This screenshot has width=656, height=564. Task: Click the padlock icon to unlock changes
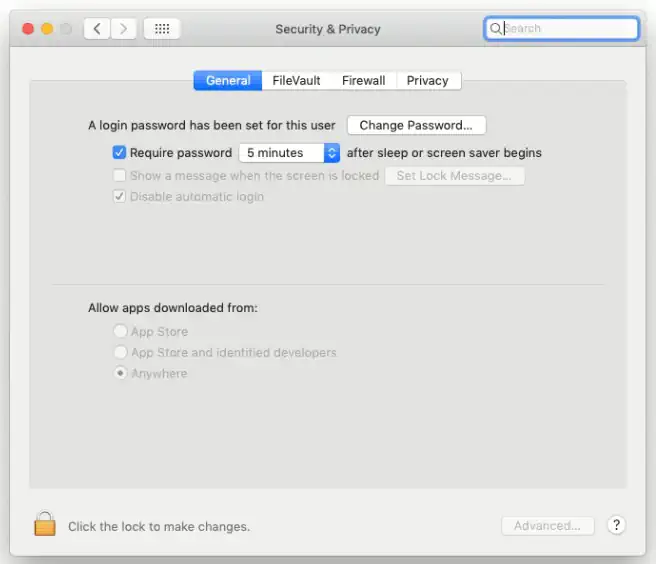(44, 524)
